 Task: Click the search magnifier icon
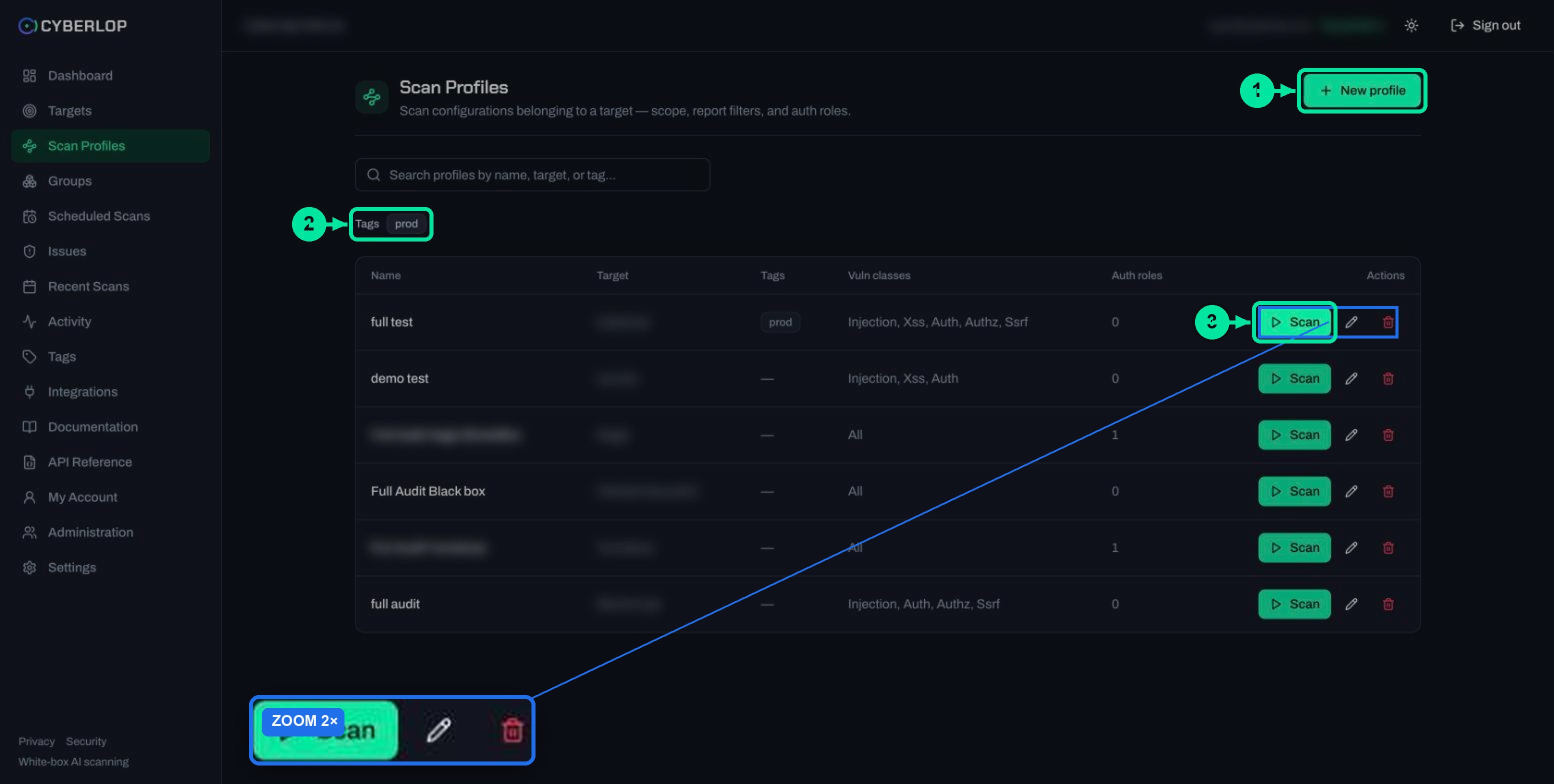pyautogui.click(x=373, y=175)
